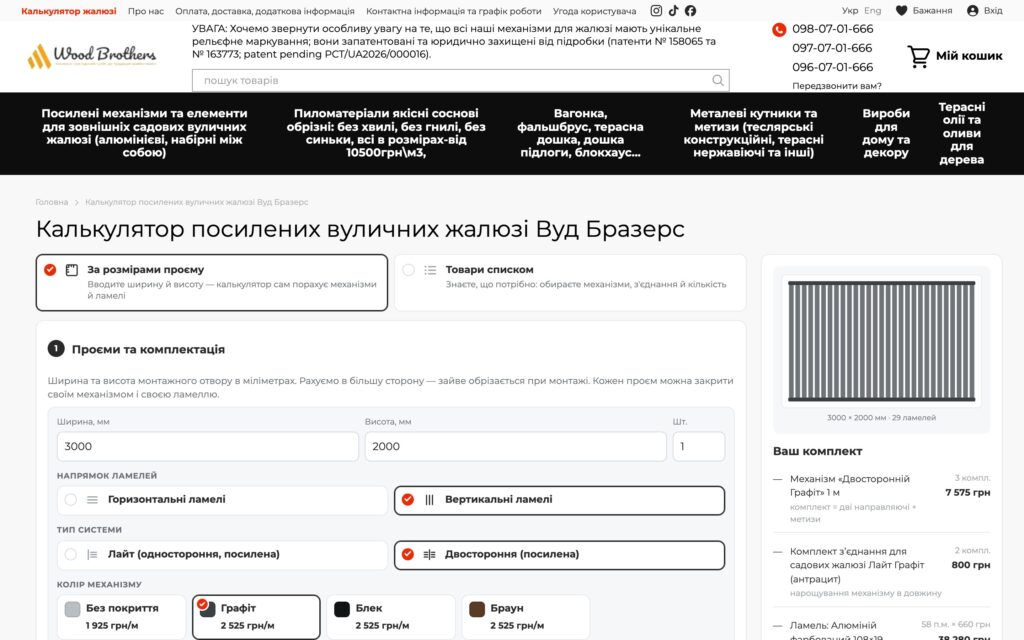This screenshot has height=640, width=1024.
Task: Click the search magnifier icon
Action: pyautogui.click(x=718, y=80)
